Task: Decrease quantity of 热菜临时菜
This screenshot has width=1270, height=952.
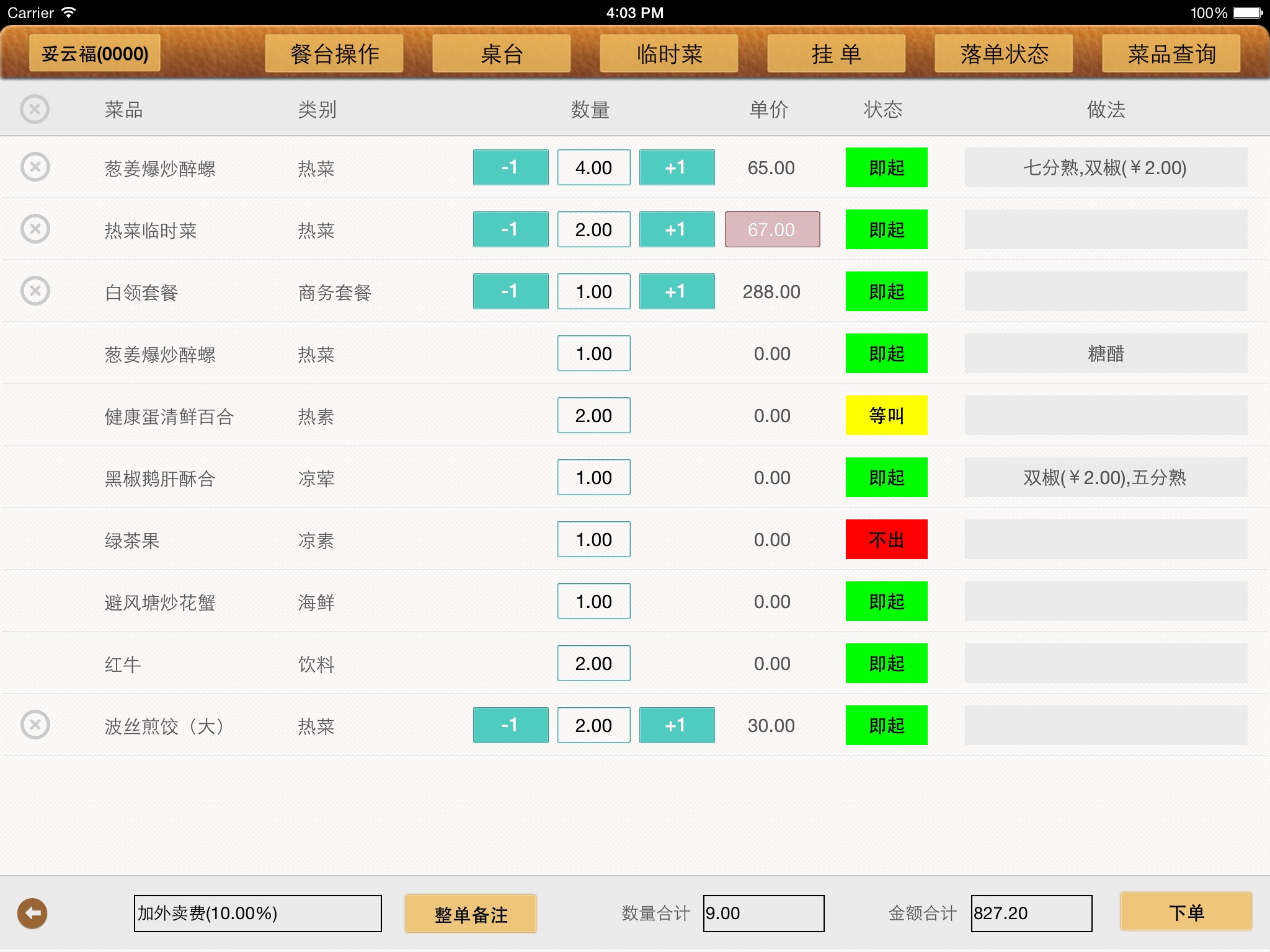Action: pos(510,229)
